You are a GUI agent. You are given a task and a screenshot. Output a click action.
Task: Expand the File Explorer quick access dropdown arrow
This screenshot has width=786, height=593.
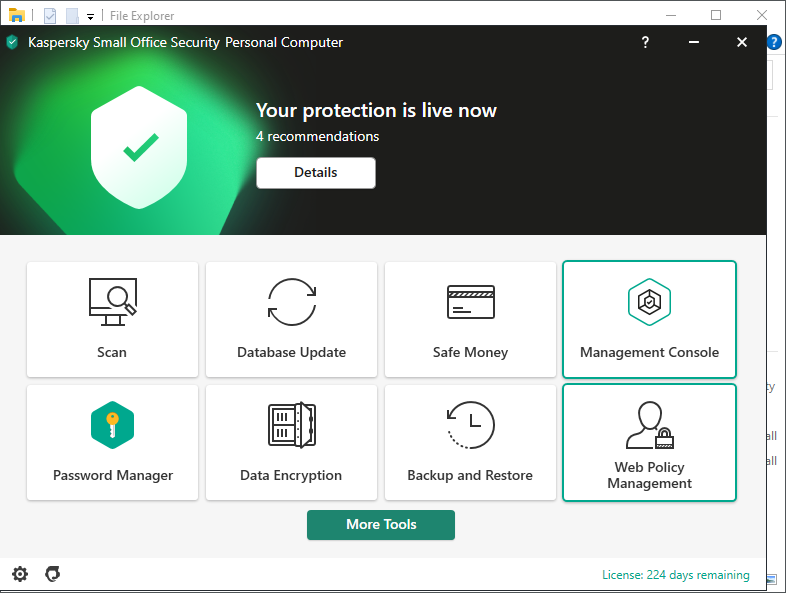90,16
